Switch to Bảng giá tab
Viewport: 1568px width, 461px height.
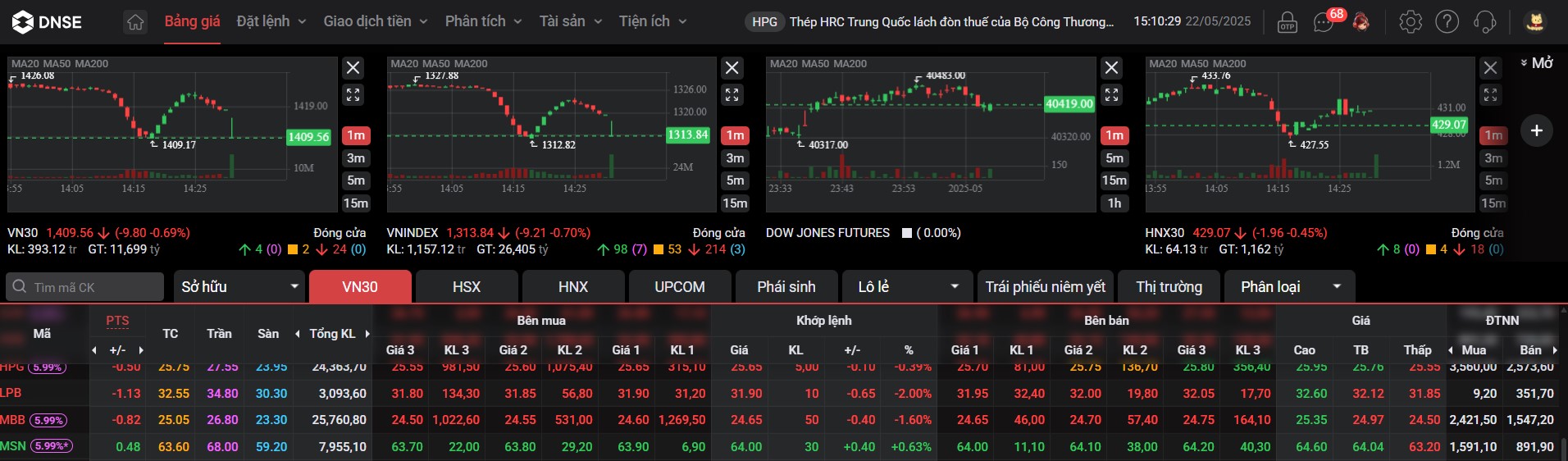[192, 21]
